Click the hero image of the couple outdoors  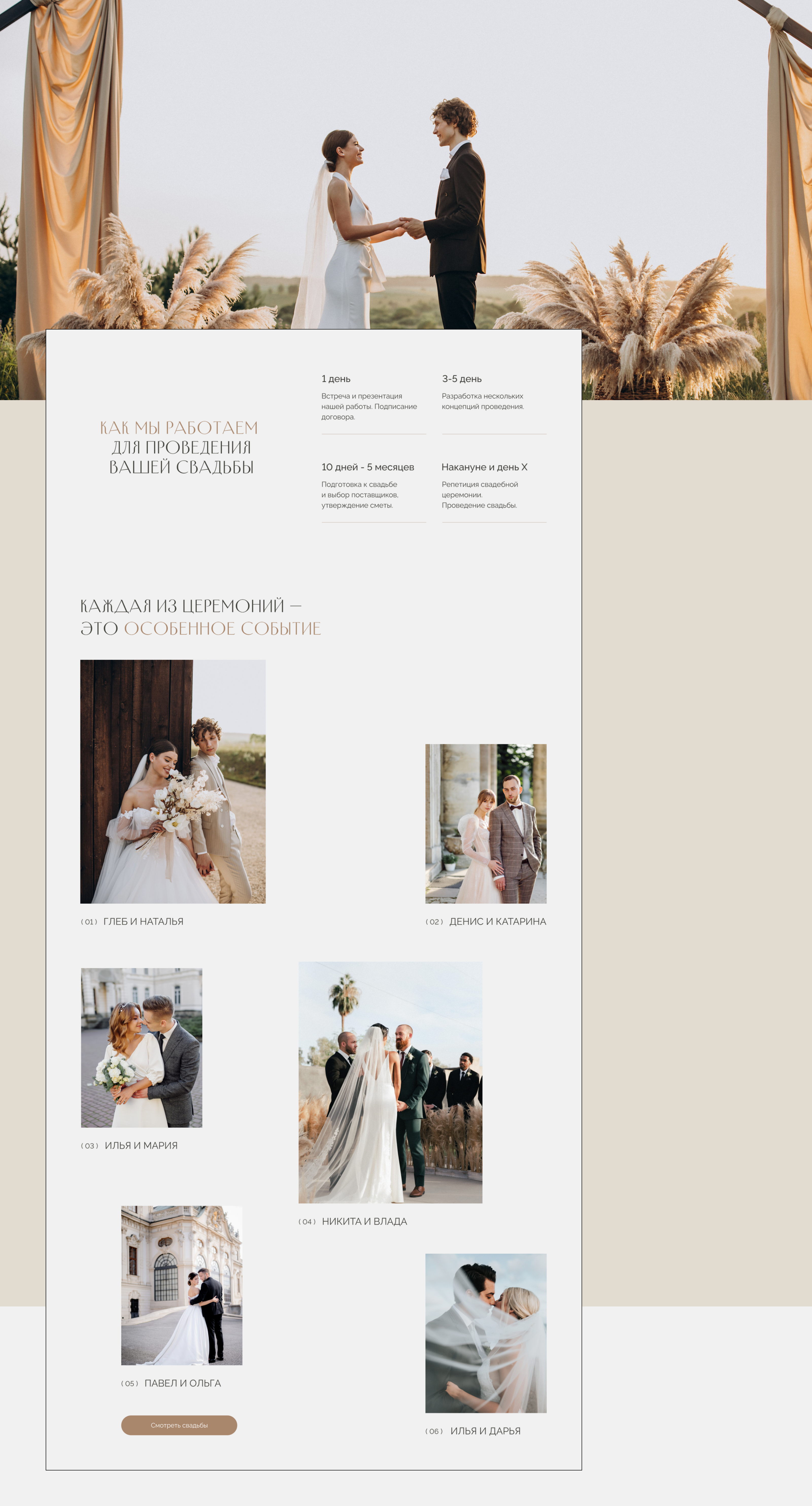pyautogui.click(x=406, y=175)
